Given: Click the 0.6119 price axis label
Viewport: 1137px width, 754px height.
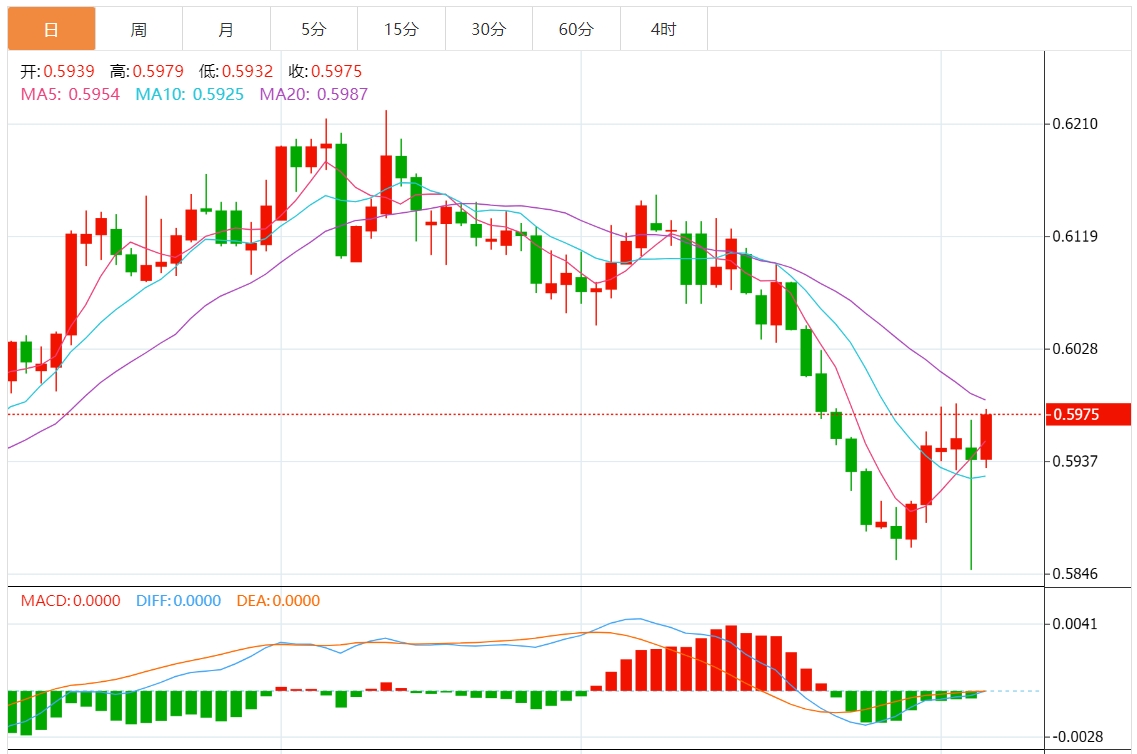Looking at the screenshot, I should click(x=1075, y=236).
